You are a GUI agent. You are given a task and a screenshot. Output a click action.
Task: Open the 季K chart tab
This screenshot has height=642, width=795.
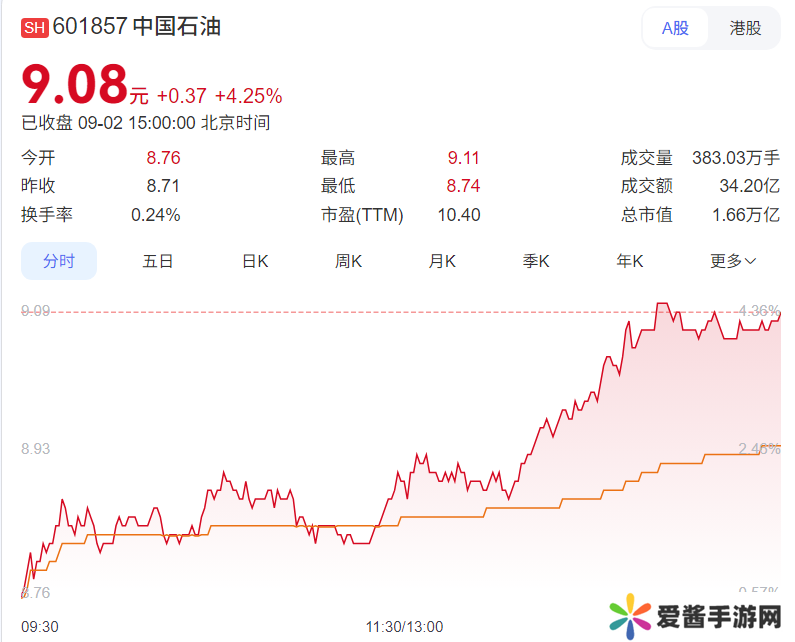pyautogui.click(x=536, y=261)
